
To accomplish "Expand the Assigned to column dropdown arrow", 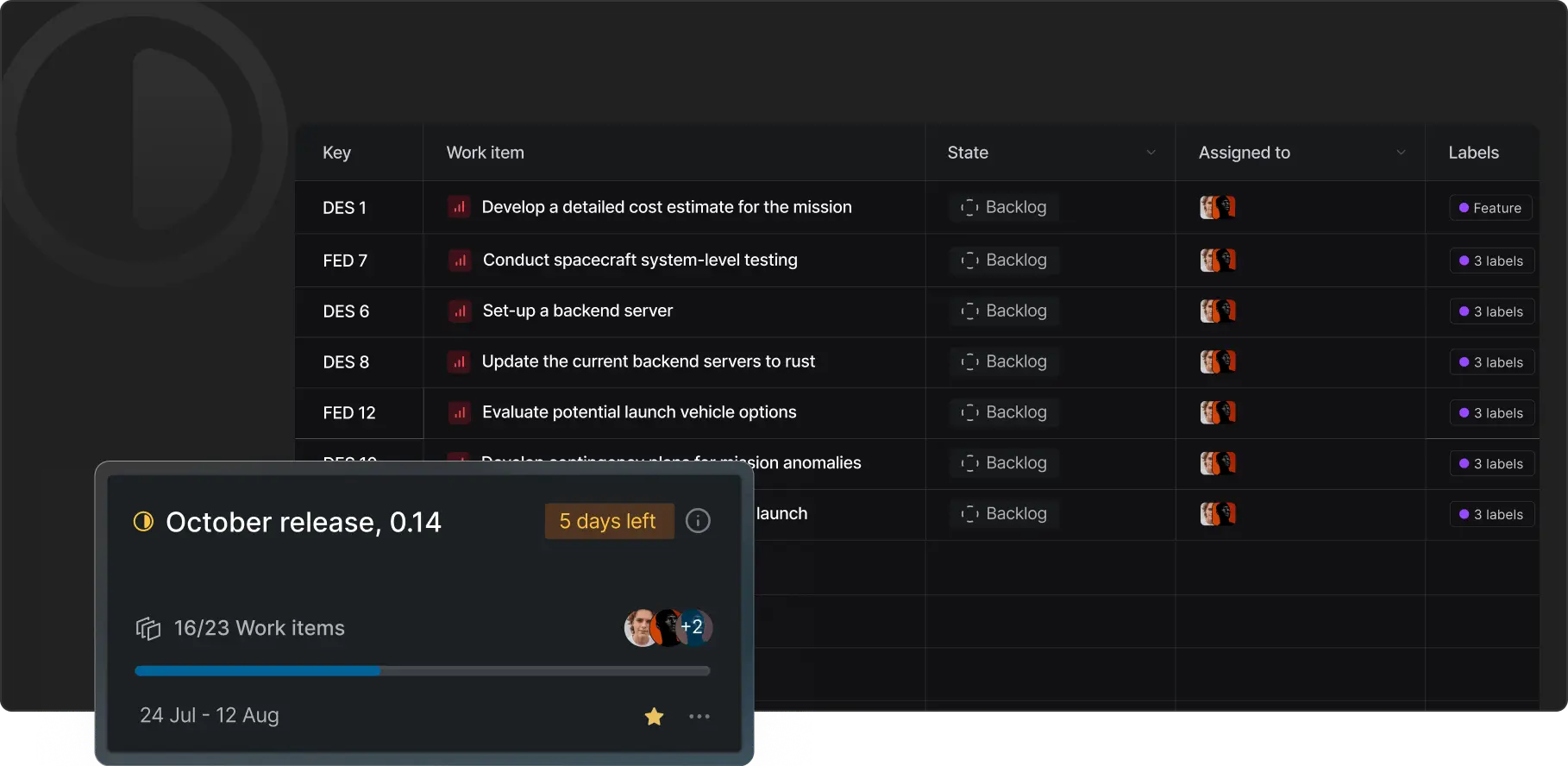I will pos(1401,153).
